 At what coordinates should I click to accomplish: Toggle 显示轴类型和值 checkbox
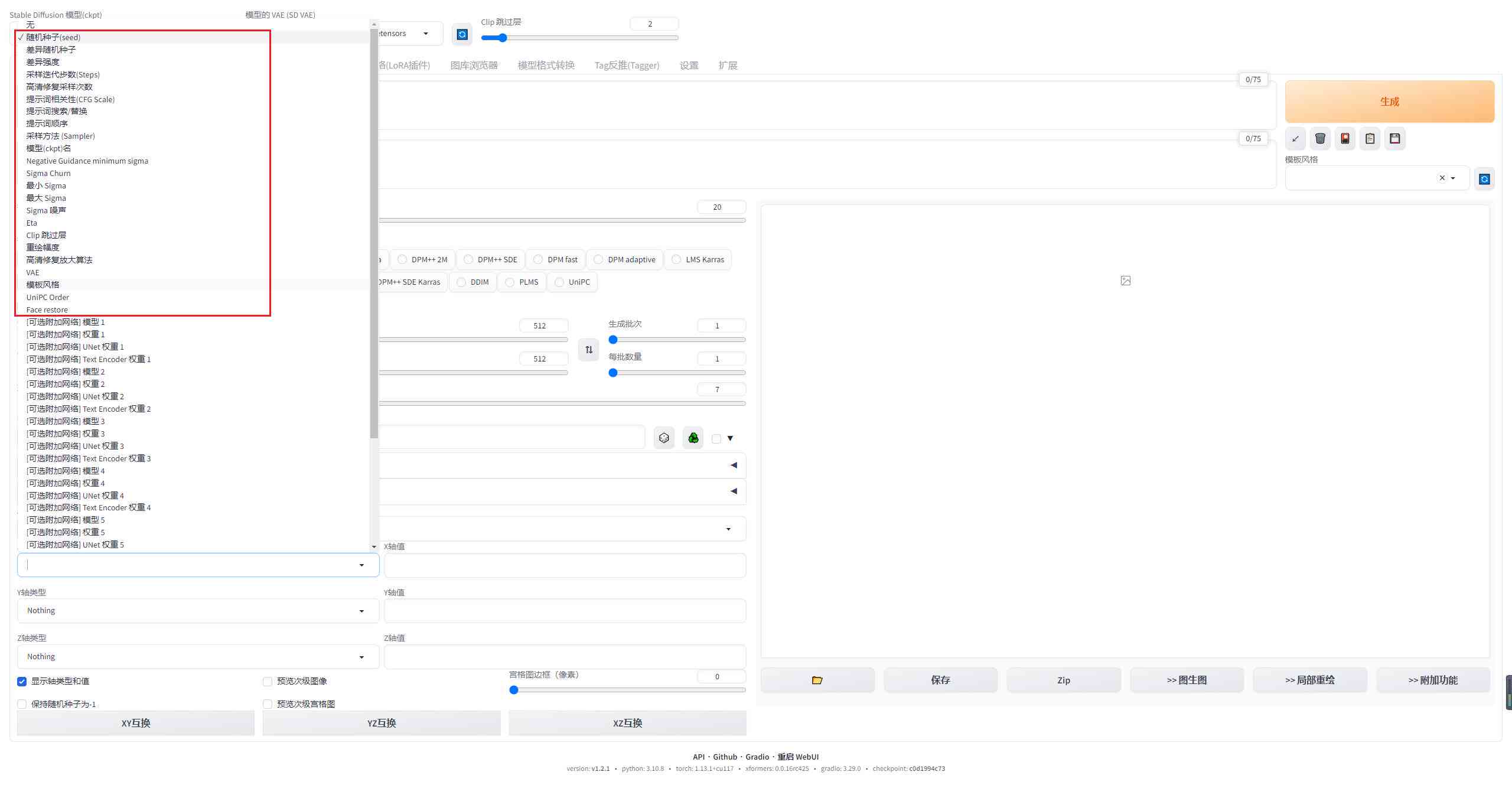(22, 681)
